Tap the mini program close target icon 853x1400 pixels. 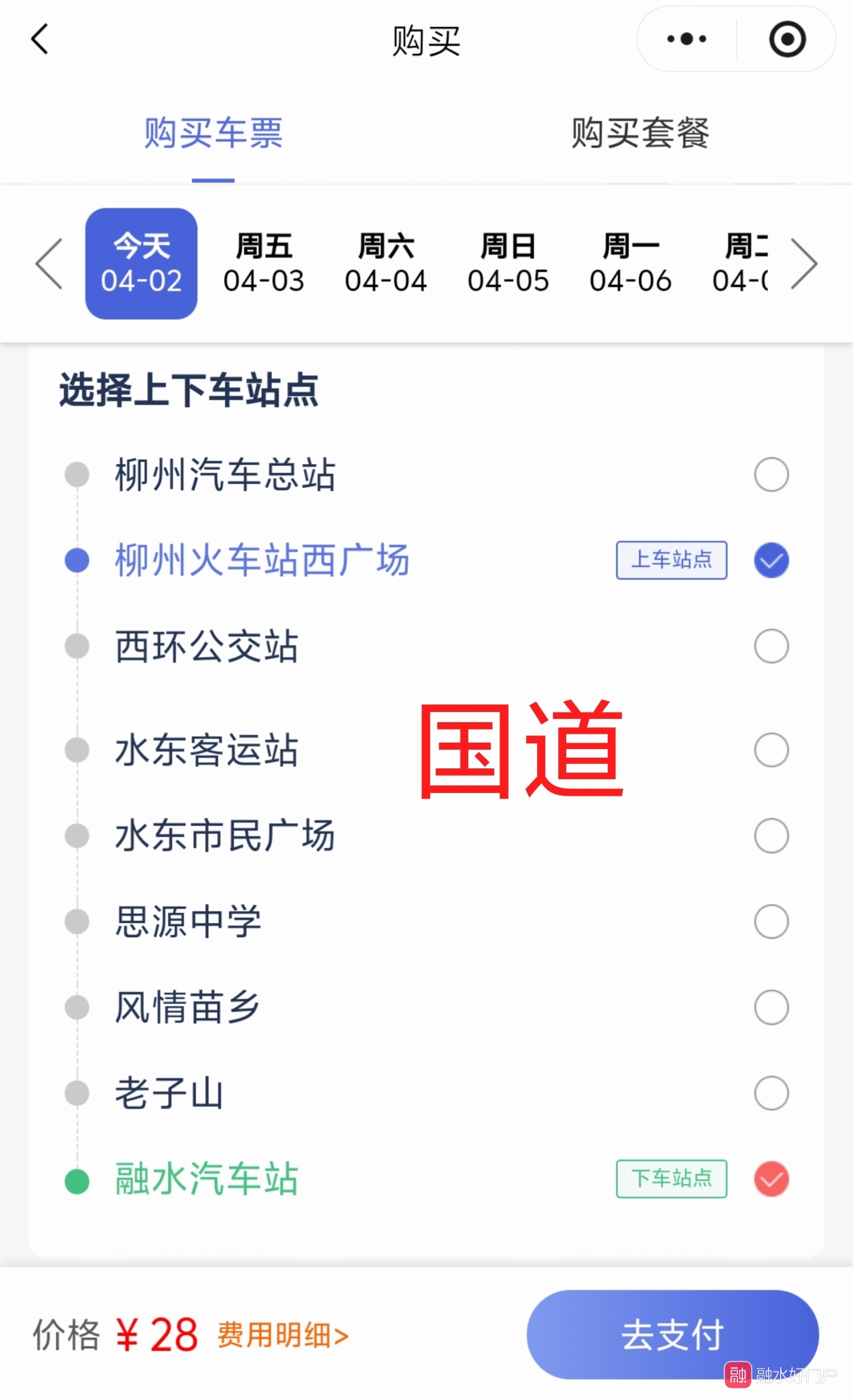787,39
